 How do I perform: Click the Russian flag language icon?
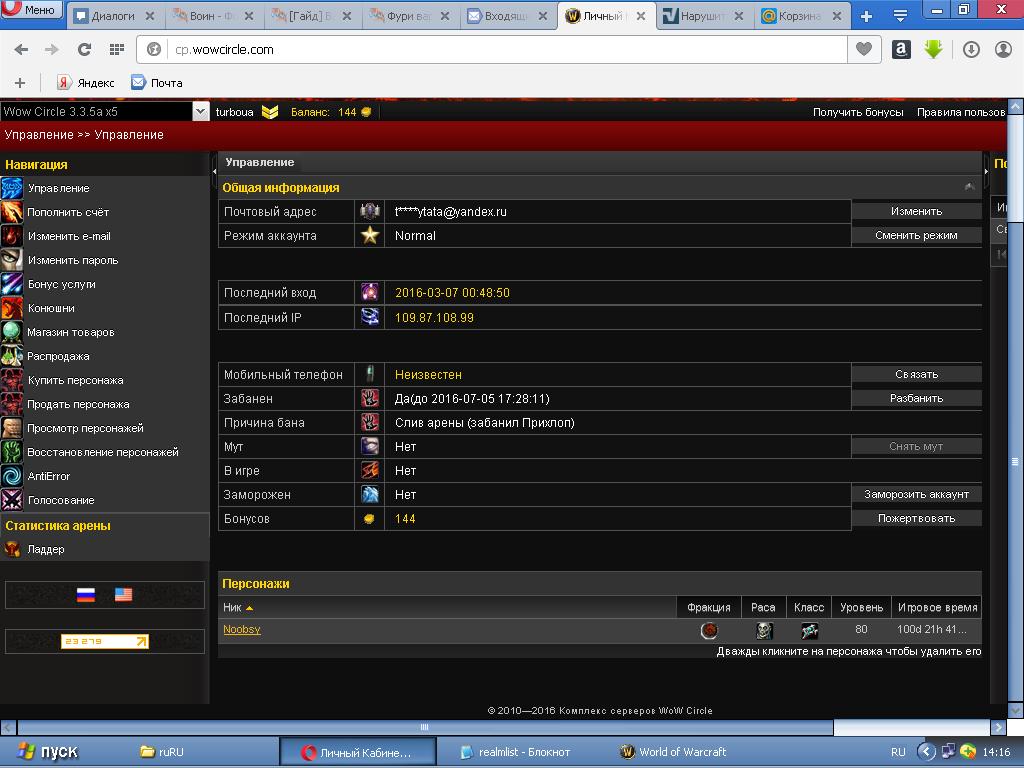pyautogui.click(x=86, y=594)
